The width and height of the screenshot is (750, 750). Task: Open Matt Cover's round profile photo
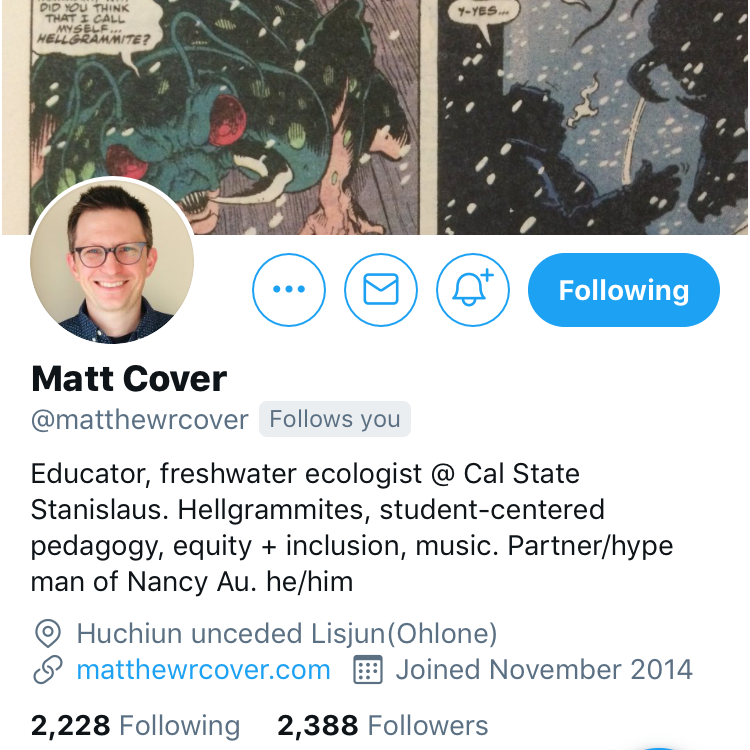pos(112,261)
